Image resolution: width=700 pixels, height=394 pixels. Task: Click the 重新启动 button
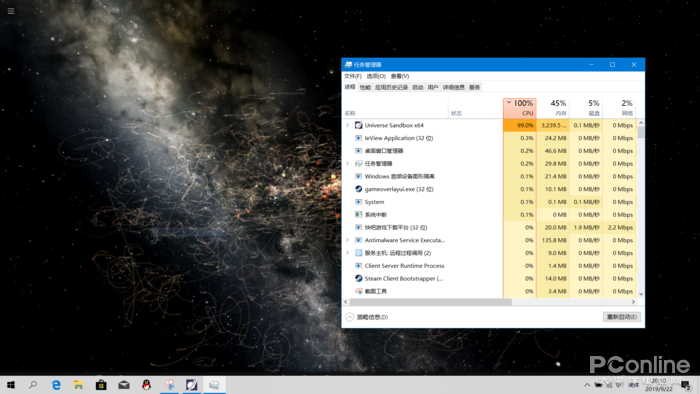pos(621,317)
